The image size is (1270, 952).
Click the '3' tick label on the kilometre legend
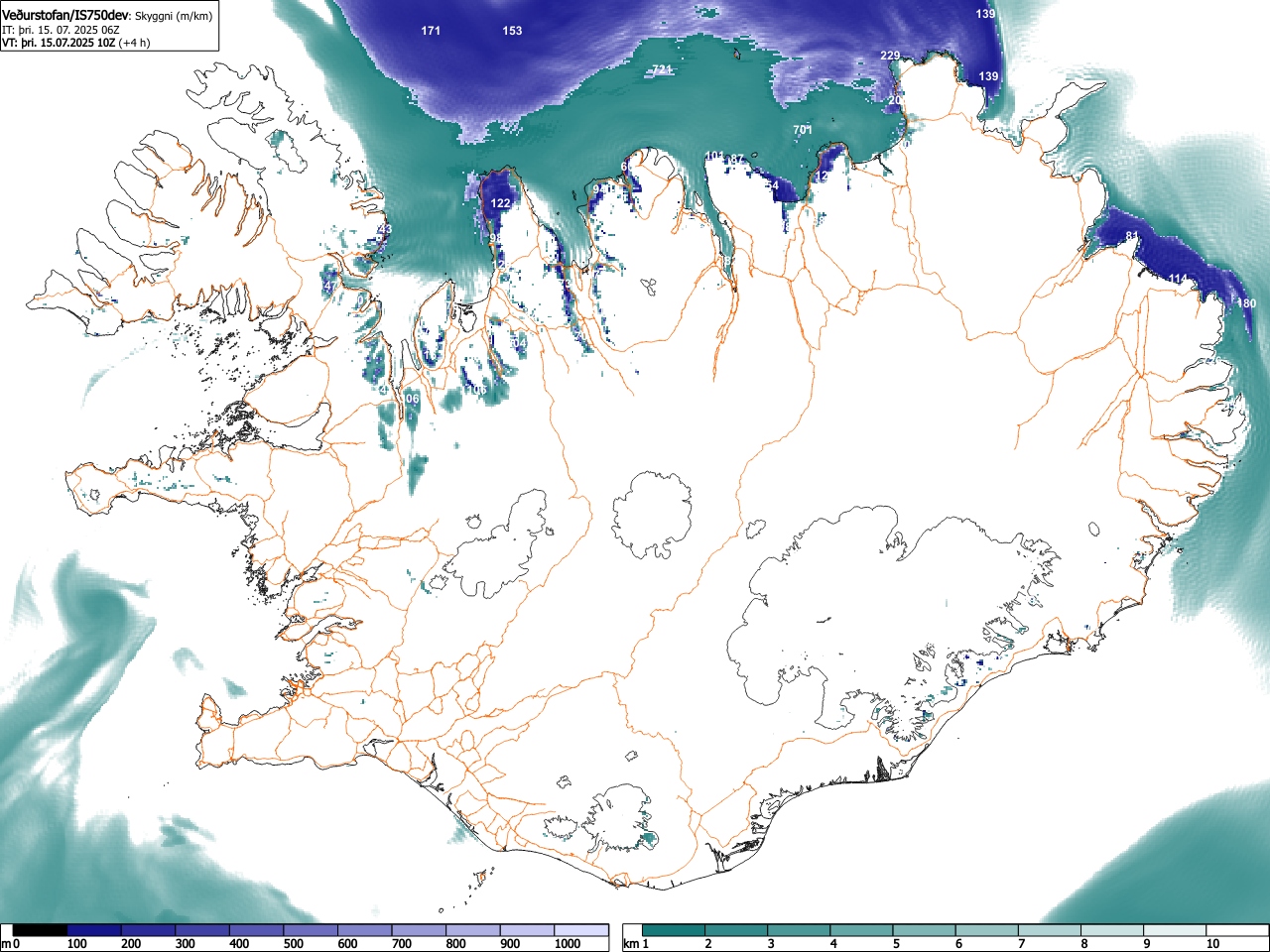pyautogui.click(x=771, y=944)
